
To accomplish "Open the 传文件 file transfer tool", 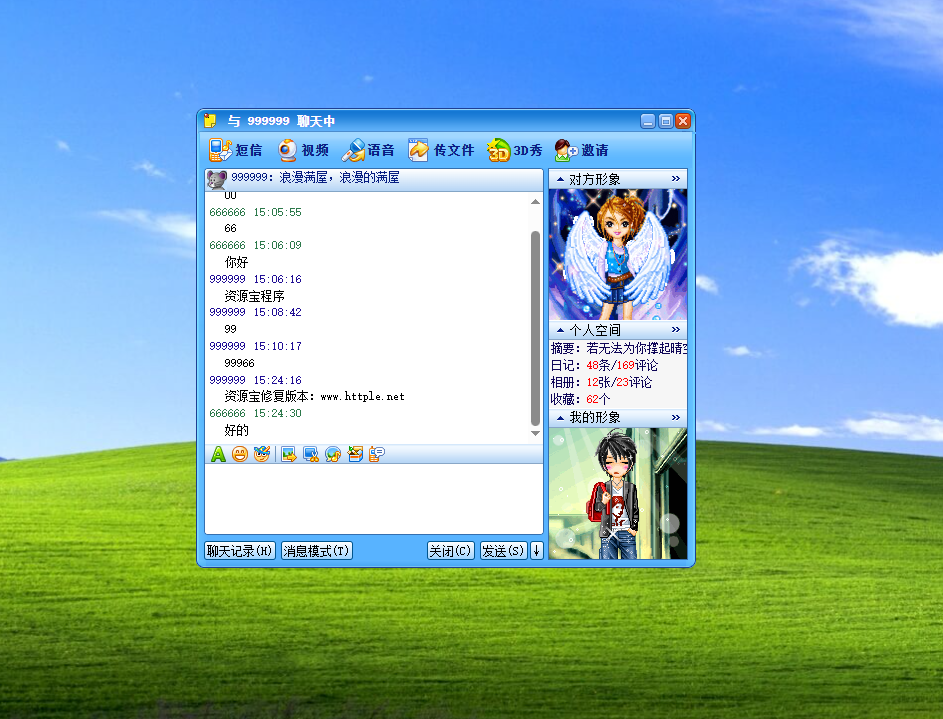I will coord(440,149).
